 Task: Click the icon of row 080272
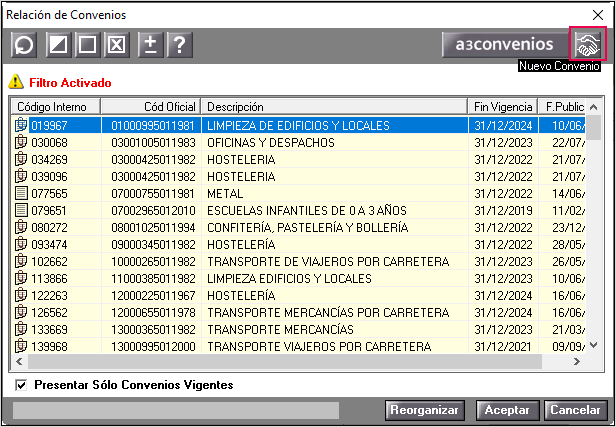point(21,227)
